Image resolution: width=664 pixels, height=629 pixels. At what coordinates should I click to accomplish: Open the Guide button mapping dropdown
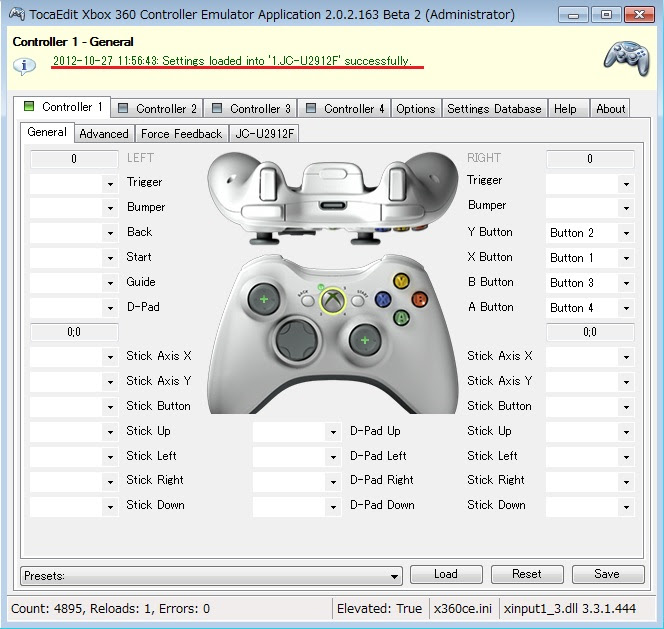point(74,283)
